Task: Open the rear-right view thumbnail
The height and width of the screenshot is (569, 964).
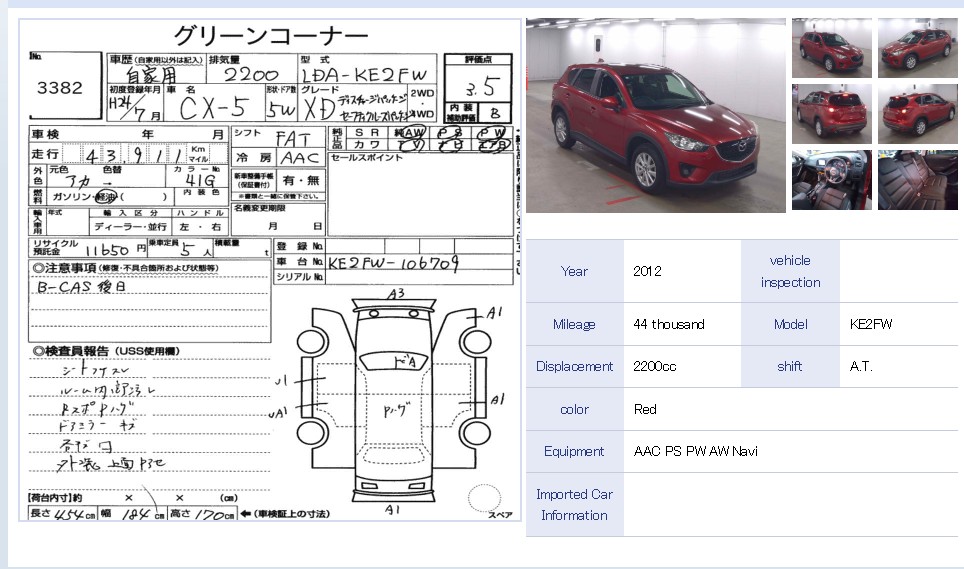Action: pos(917,114)
